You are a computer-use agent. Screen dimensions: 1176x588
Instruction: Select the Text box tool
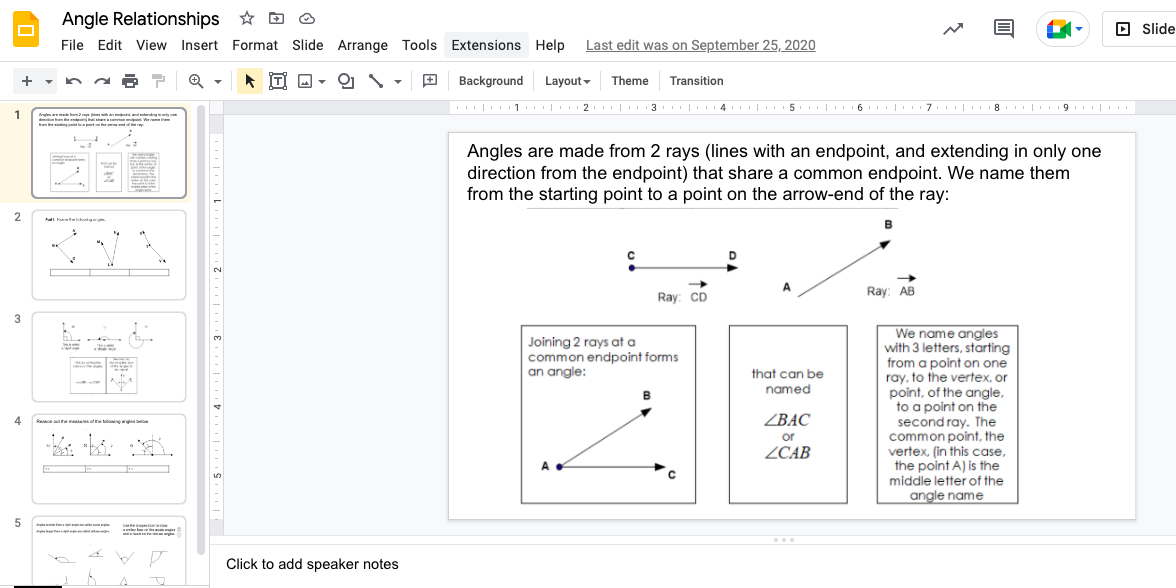278,80
